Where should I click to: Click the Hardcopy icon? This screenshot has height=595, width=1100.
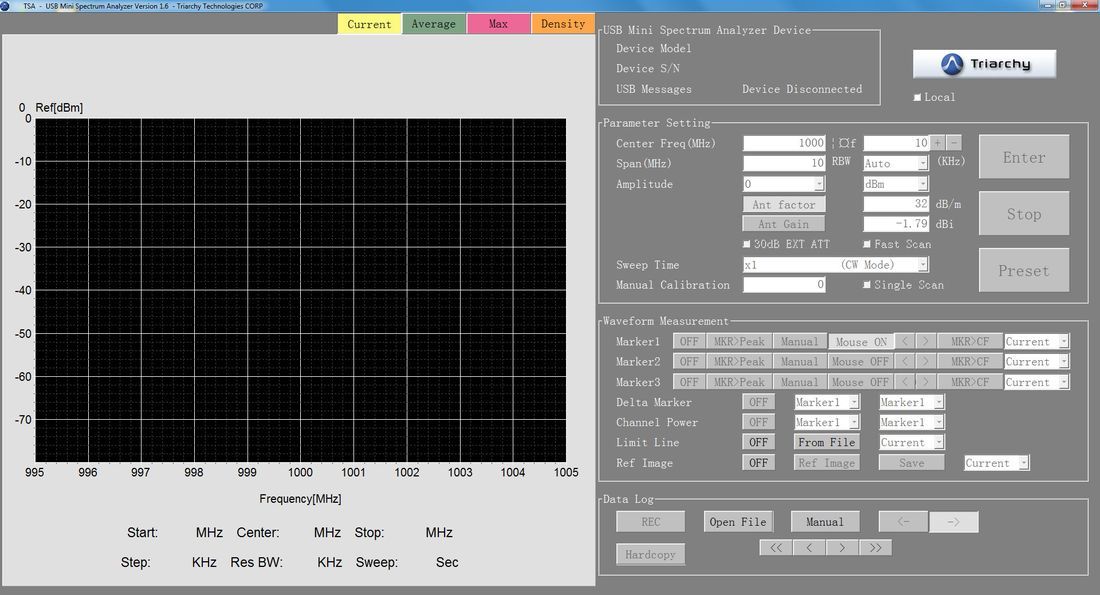pos(650,554)
